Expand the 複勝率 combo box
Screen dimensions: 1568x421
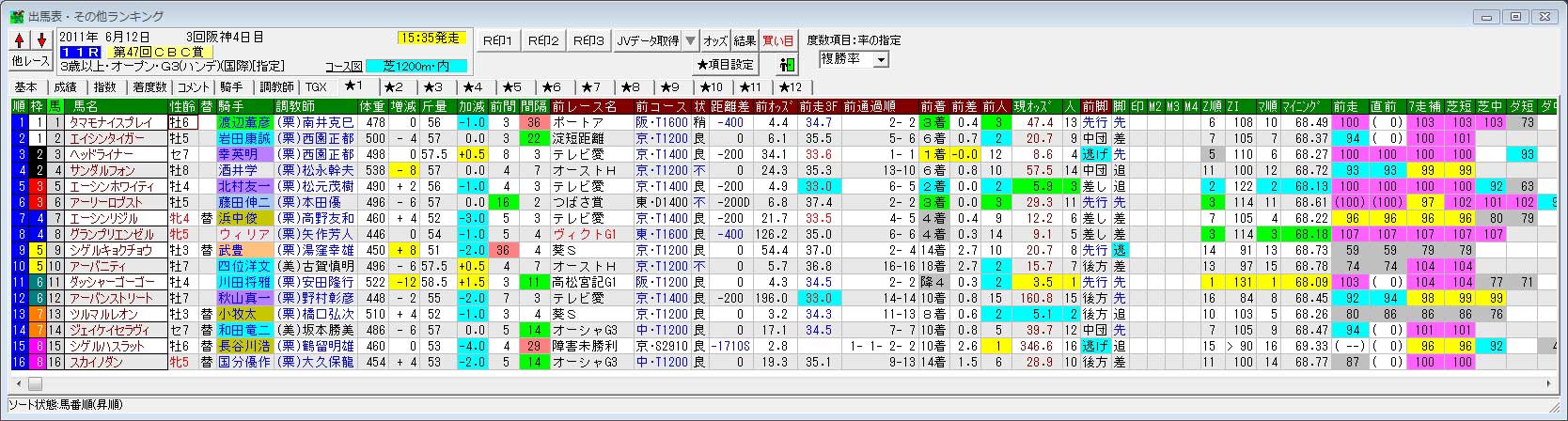tap(881, 59)
